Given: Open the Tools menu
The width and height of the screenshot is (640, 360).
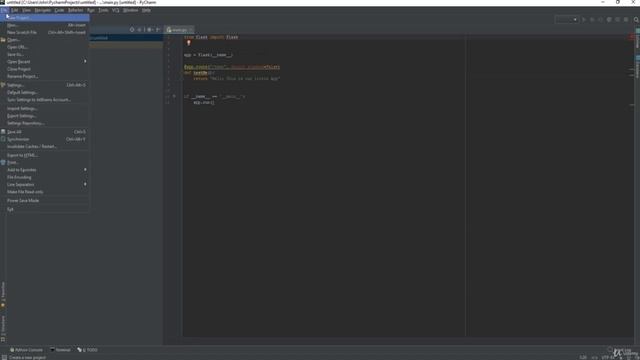Looking at the screenshot, I should 103,10.
